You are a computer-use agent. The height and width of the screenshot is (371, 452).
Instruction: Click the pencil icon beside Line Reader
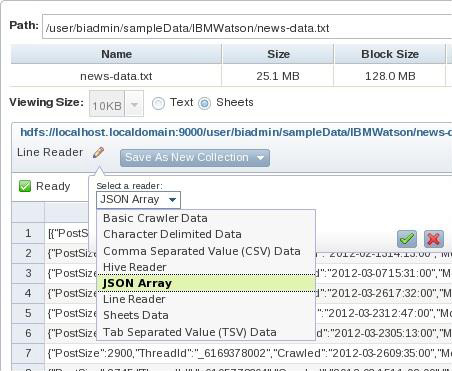click(99, 153)
